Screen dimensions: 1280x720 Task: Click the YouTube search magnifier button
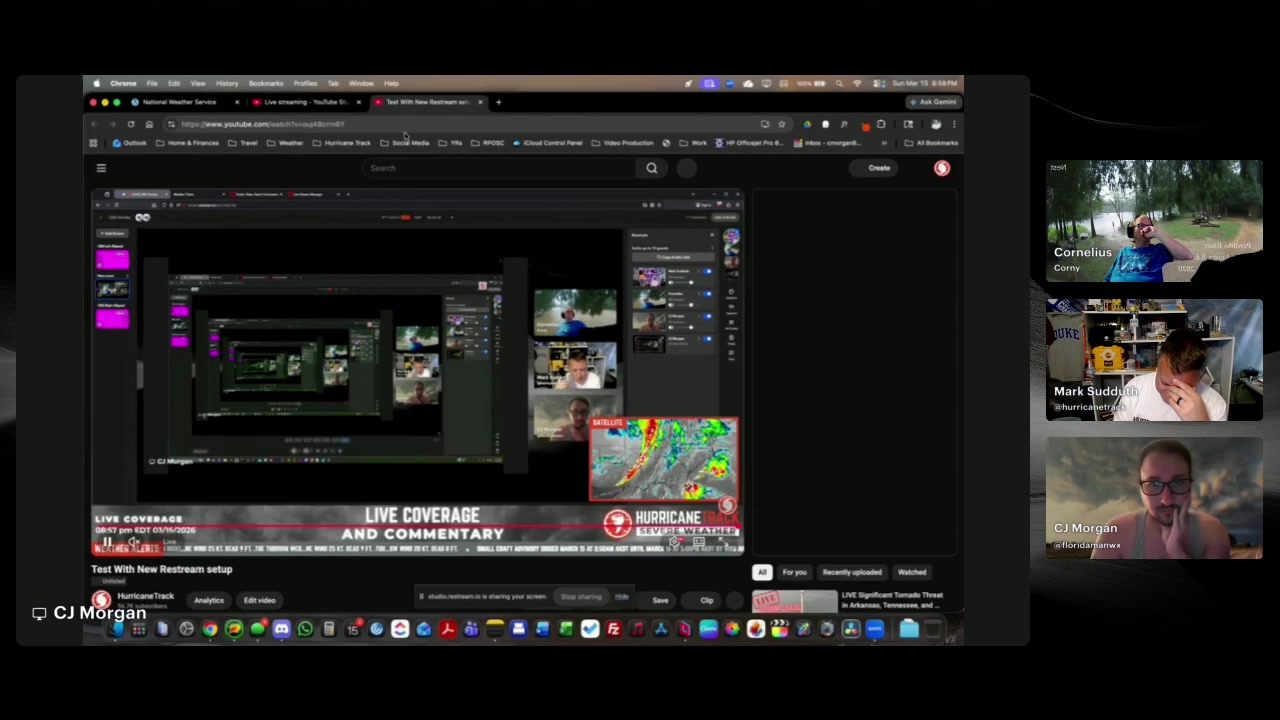[652, 168]
